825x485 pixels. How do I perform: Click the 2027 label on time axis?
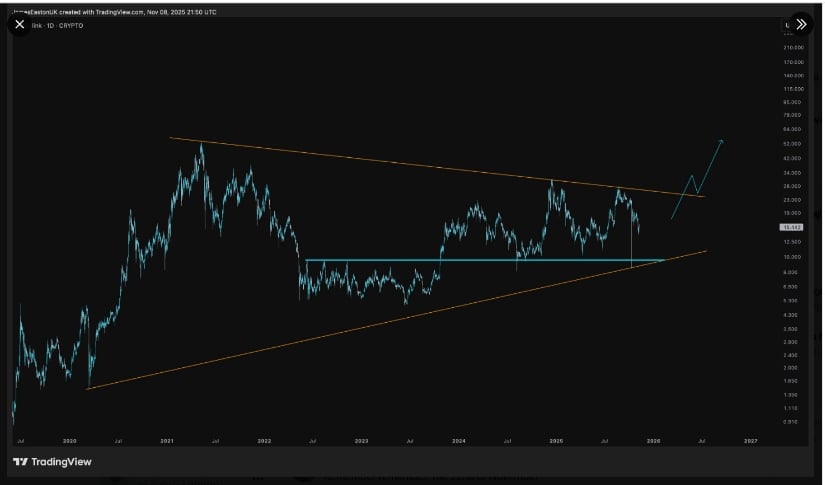pos(750,440)
